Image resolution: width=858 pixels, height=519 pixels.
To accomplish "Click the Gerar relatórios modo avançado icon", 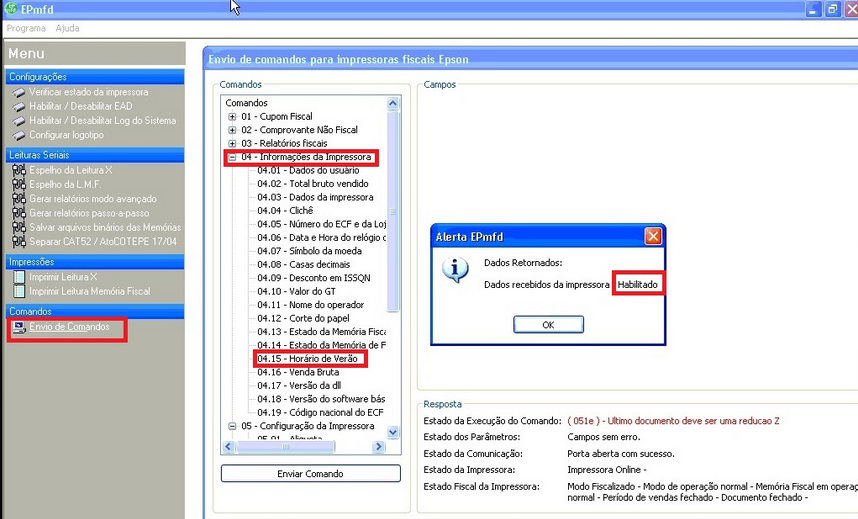I will tap(19, 199).
